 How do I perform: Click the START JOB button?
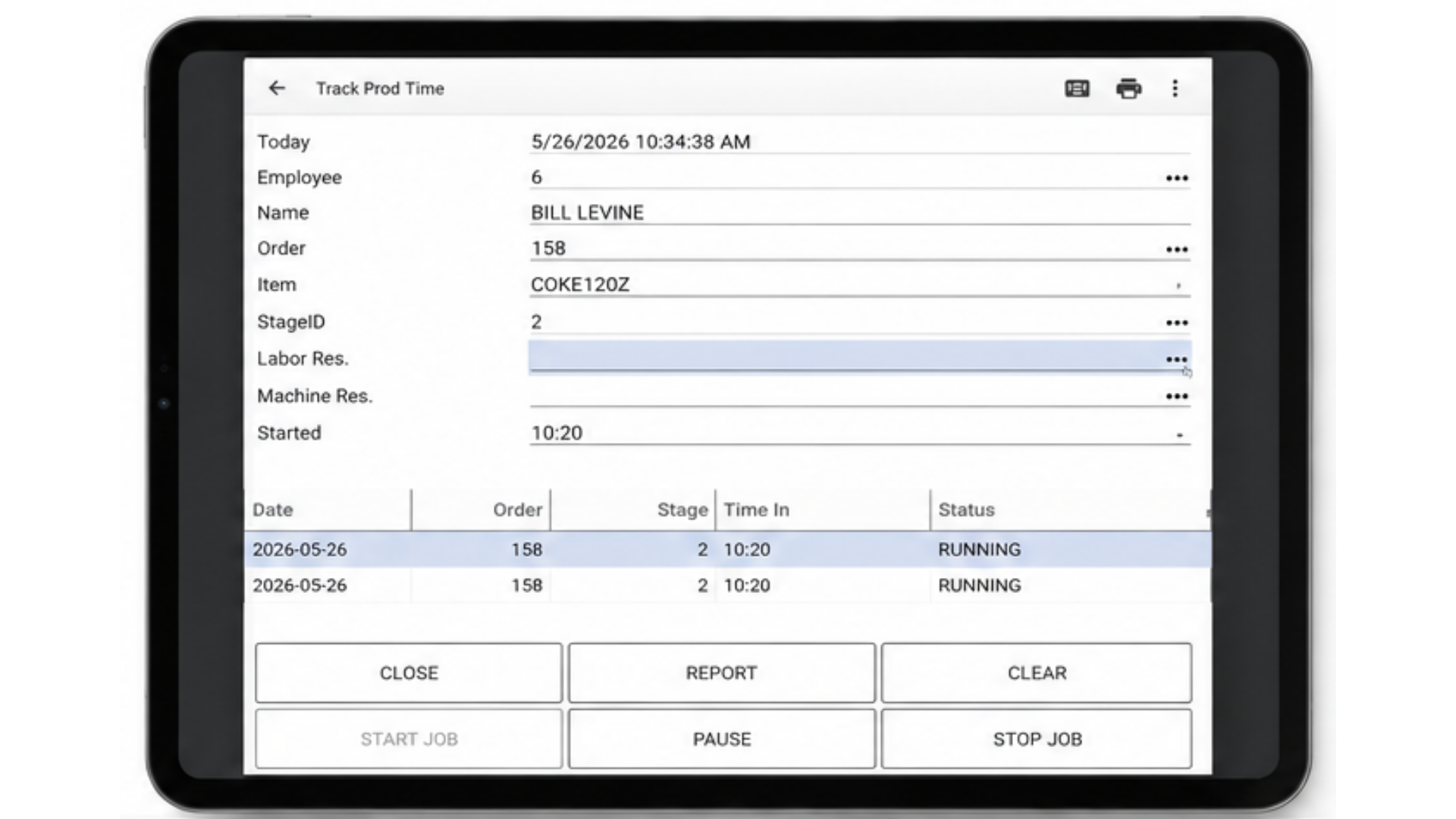point(409,739)
